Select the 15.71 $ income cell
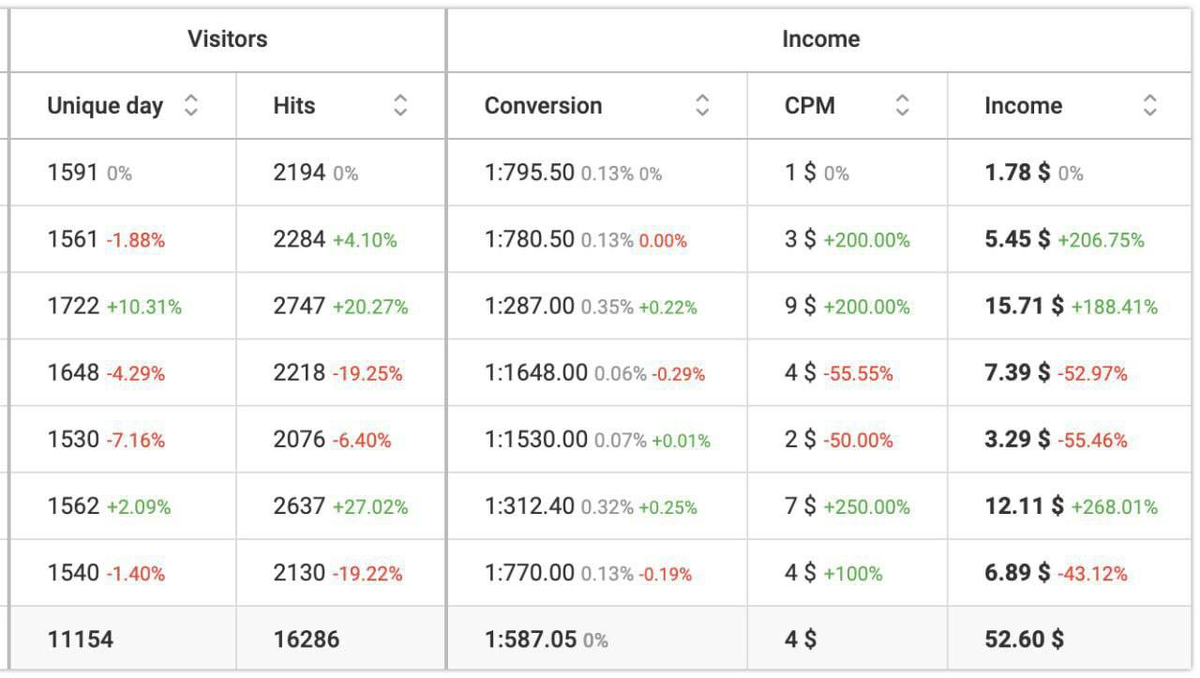The width and height of the screenshot is (1200, 678). [x=1024, y=307]
